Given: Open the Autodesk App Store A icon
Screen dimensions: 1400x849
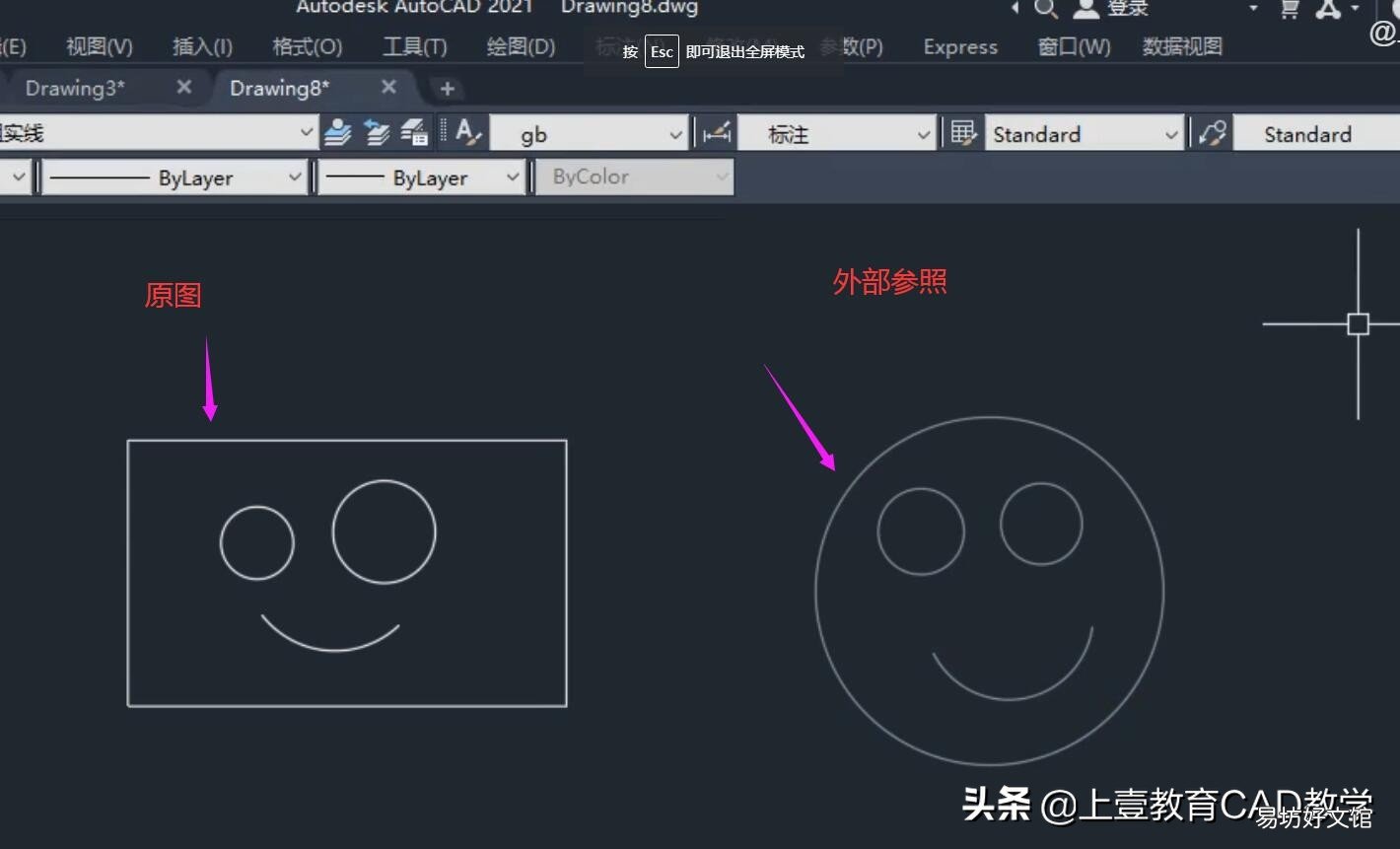Looking at the screenshot, I should pyautogui.click(x=1329, y=9).
